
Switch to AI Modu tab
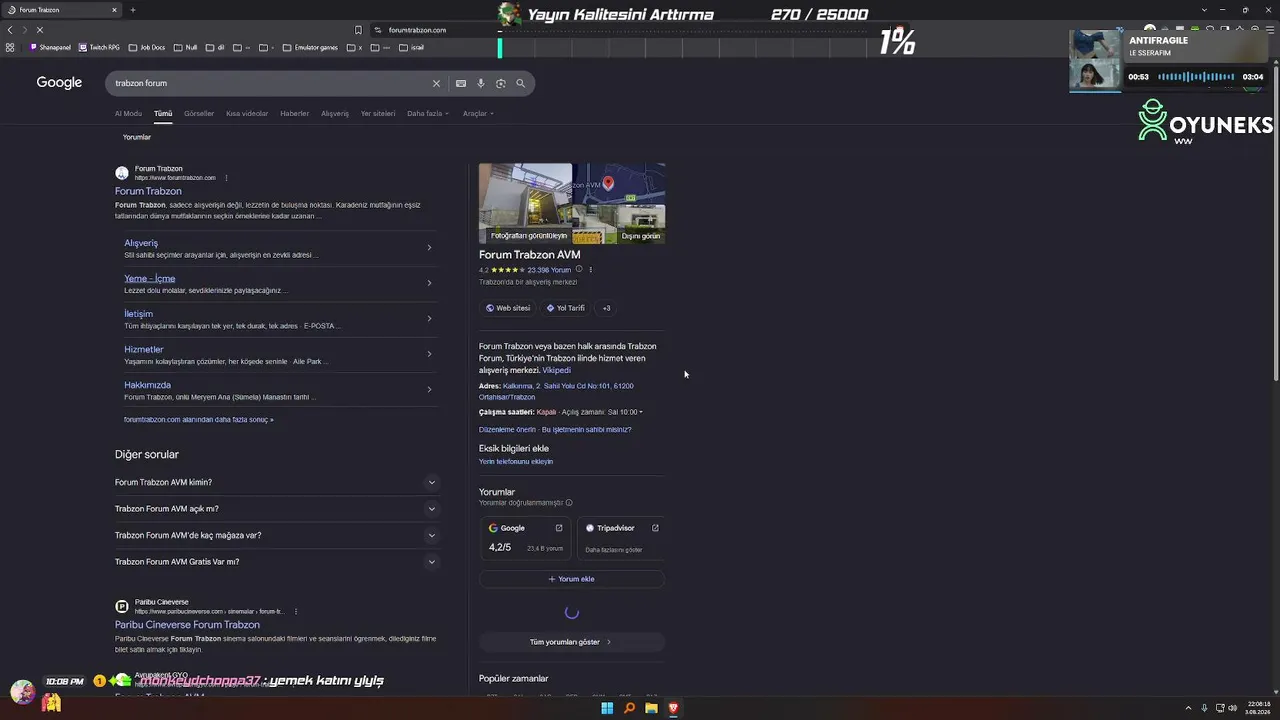coord(128,114)
